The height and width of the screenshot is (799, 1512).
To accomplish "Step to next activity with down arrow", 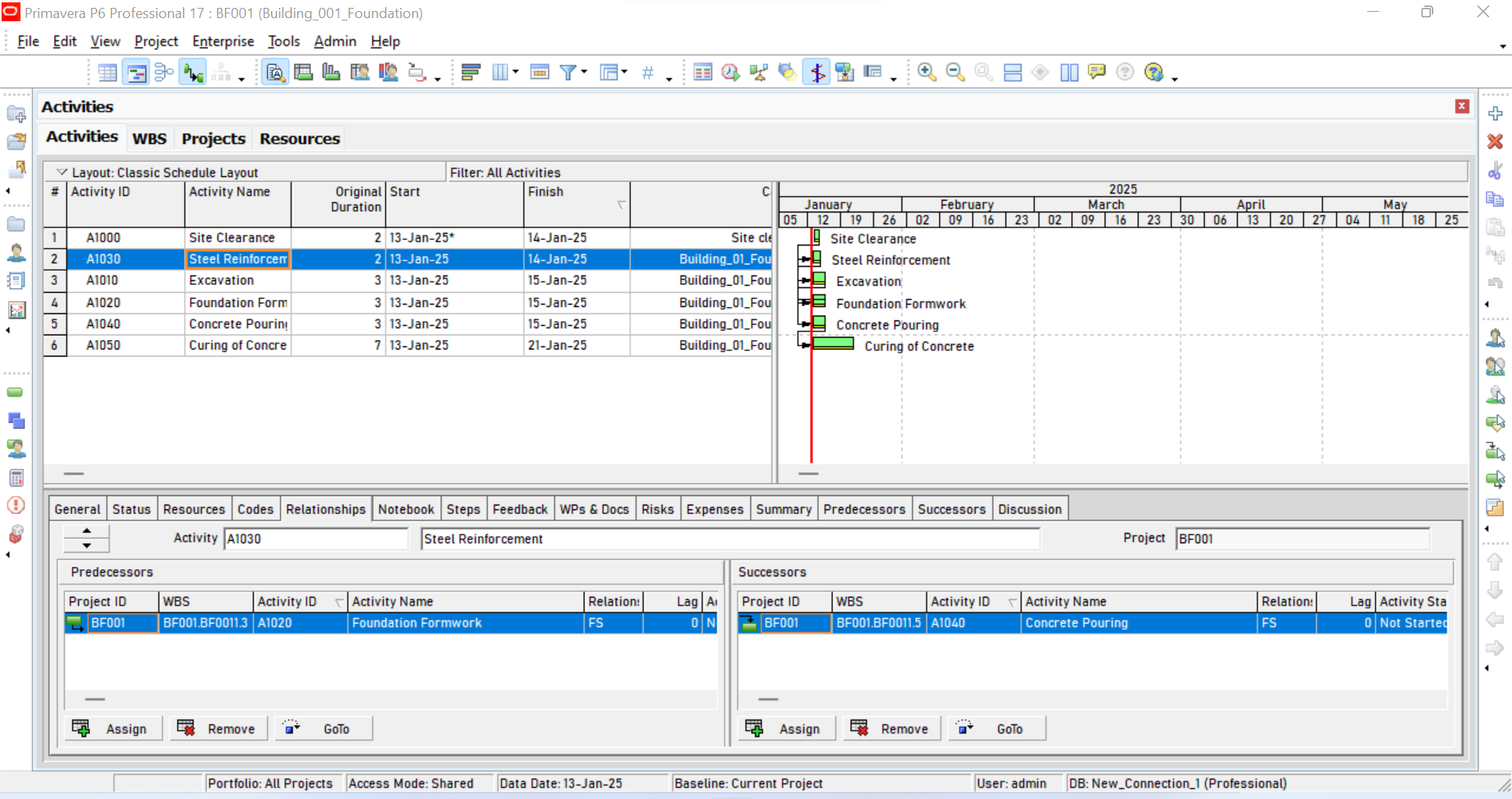I will click(87, 546).
